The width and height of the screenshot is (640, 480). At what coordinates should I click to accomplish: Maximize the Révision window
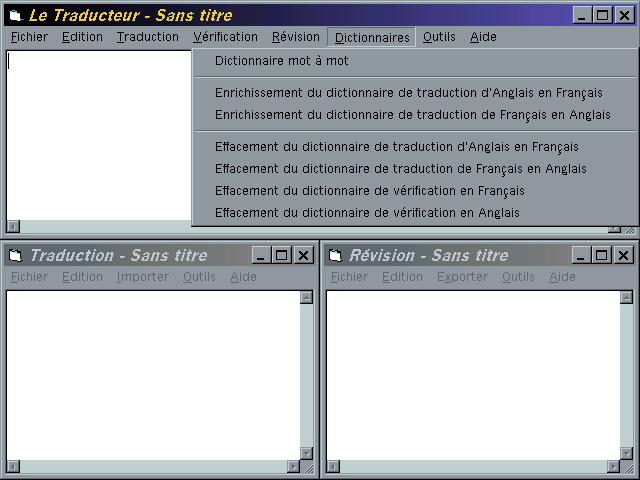click(x=602, y=256)
